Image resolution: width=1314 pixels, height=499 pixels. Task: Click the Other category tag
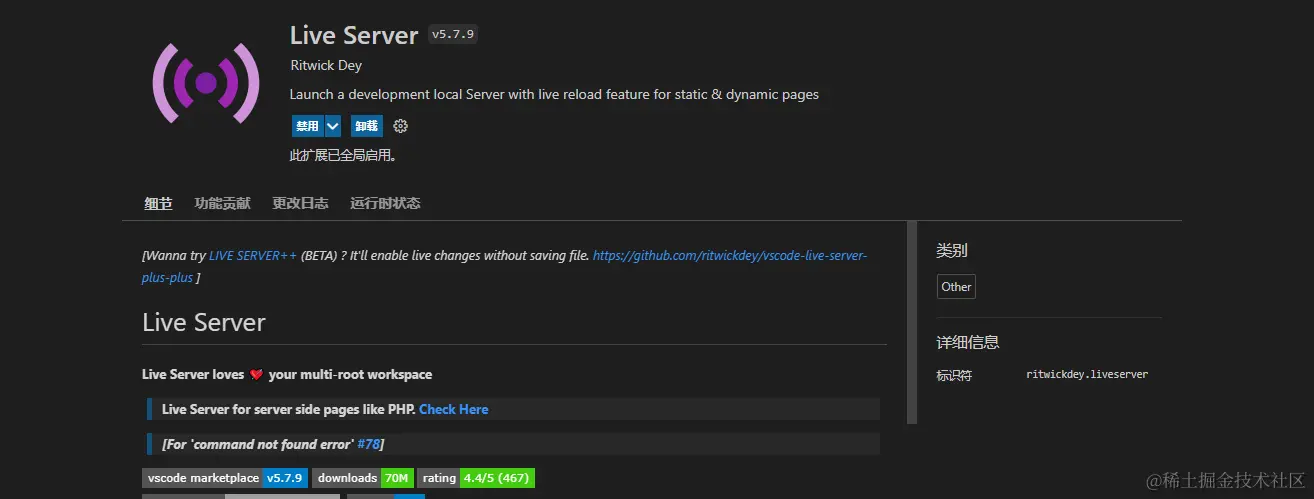click(956, 287)
